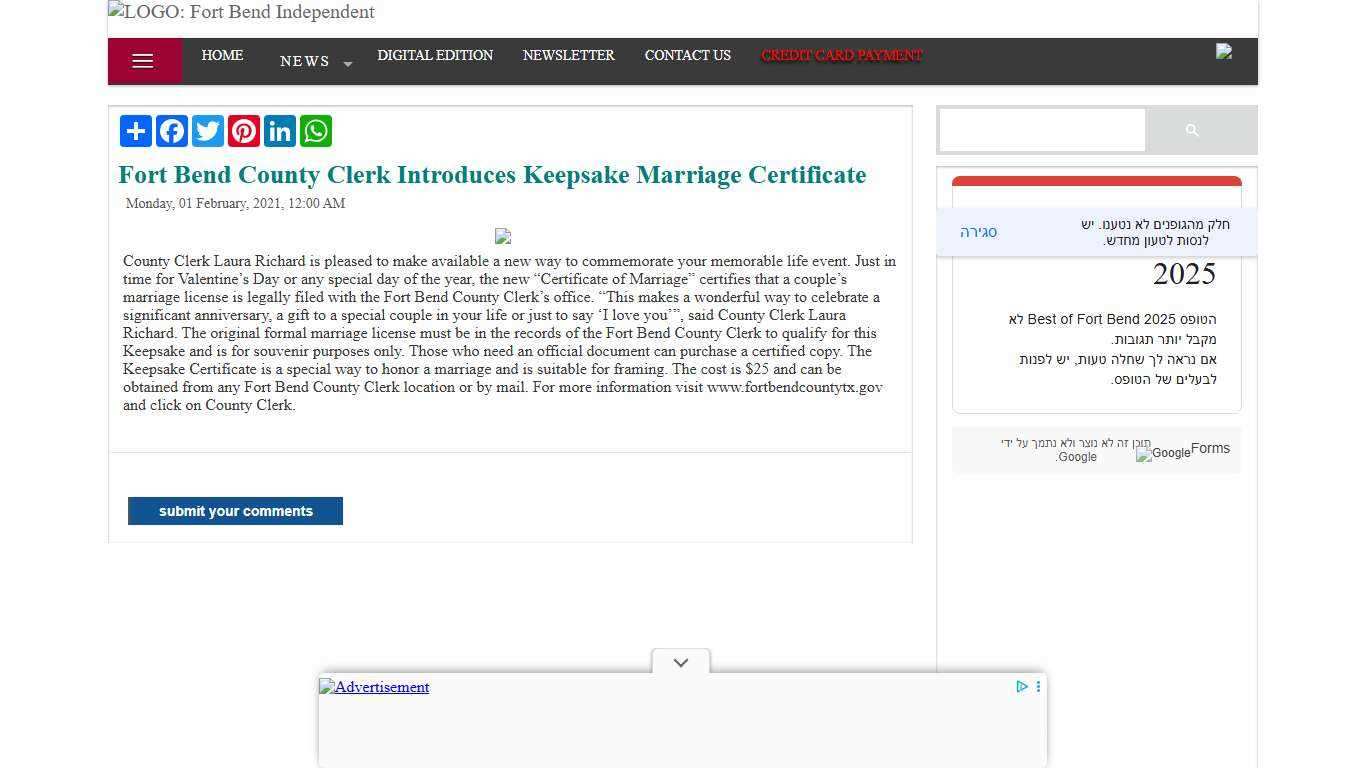This screenshot has width=1366, height=768.
Task: Click the downward chevron below the article
Action: coord(680,661)
